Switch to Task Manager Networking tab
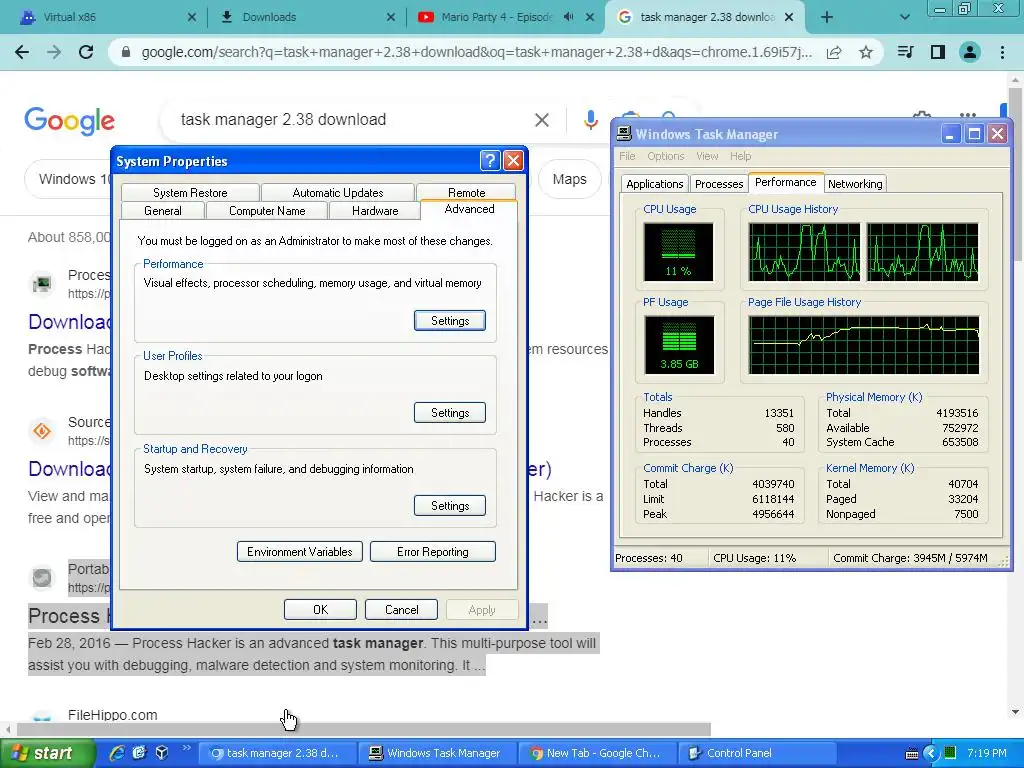This screenshot has height=768, width=1024. point(855,184)
